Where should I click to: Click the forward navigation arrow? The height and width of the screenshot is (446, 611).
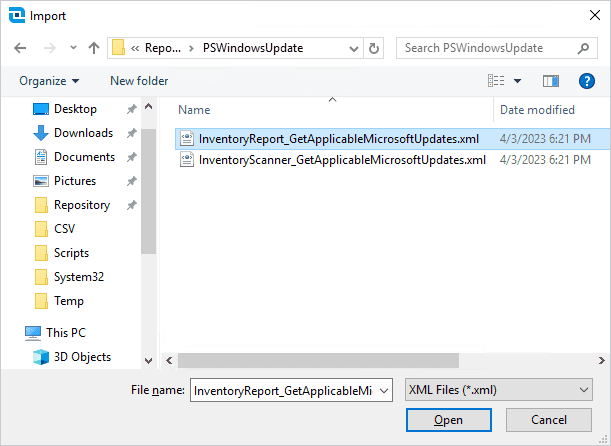[49, 48]
